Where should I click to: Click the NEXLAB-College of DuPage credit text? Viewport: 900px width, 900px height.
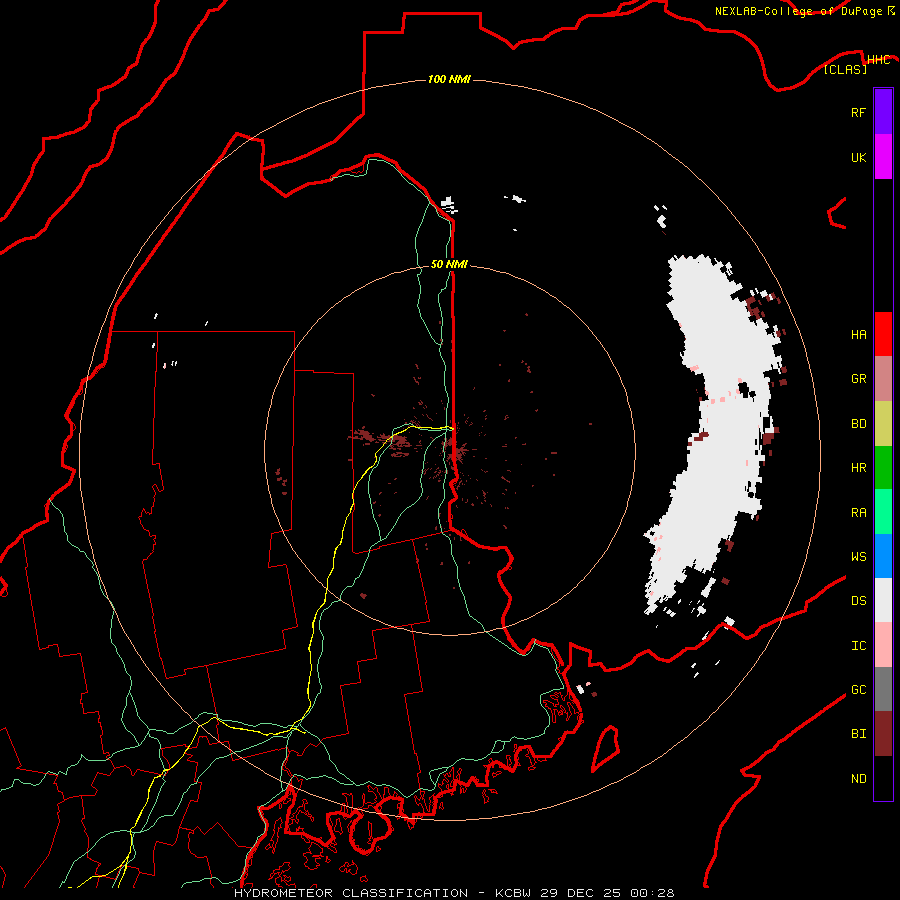799,11
